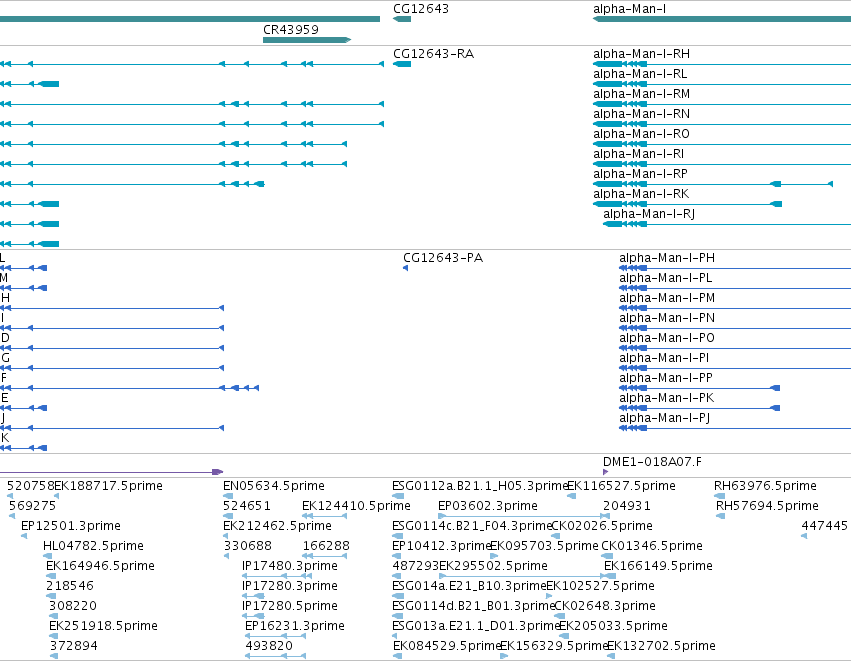Open CK02026.5prime EST label

click(602, 526)
